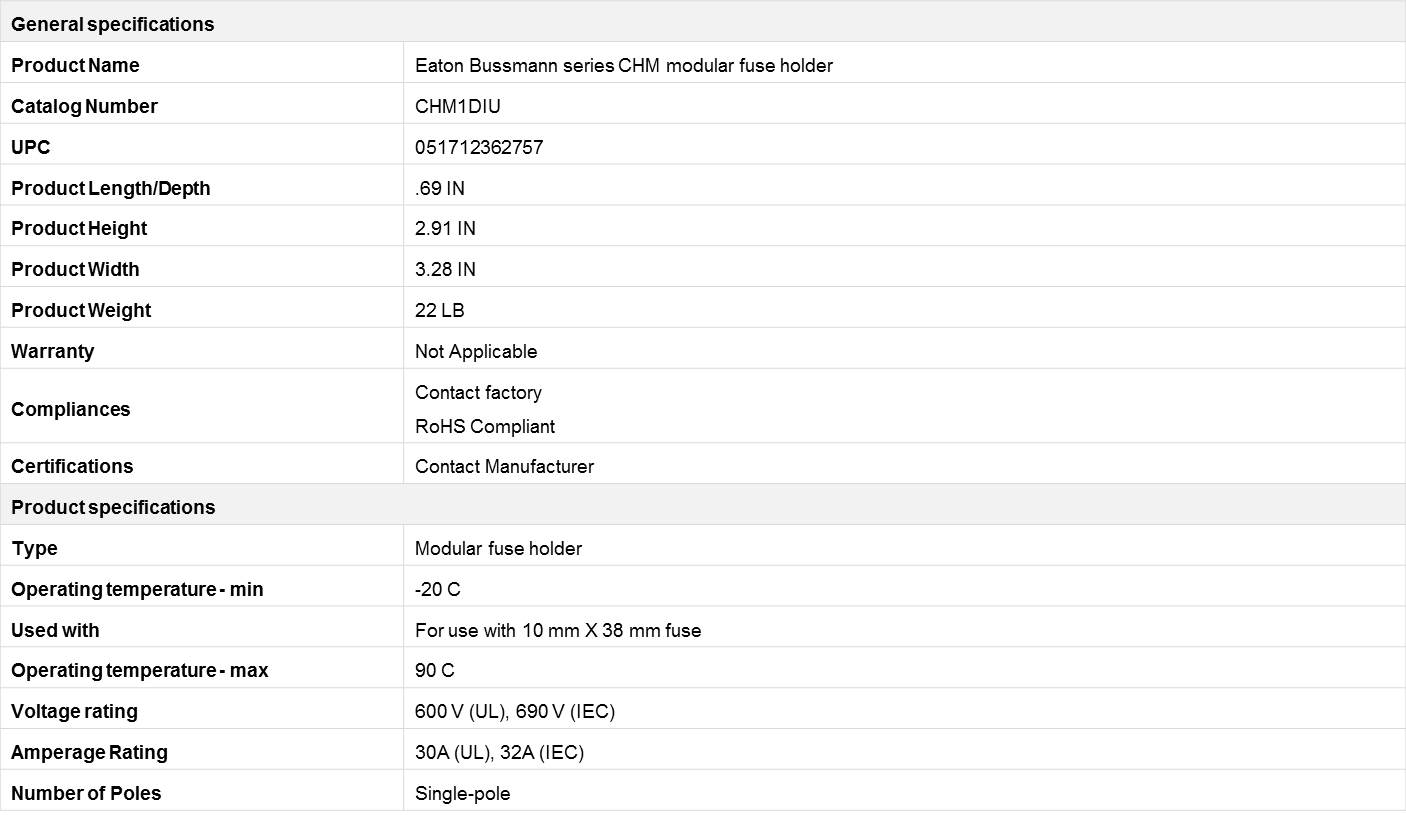Click the Contact Manufacturer certification value
This screenshot has width=1406, height=815.
(504, 466)
